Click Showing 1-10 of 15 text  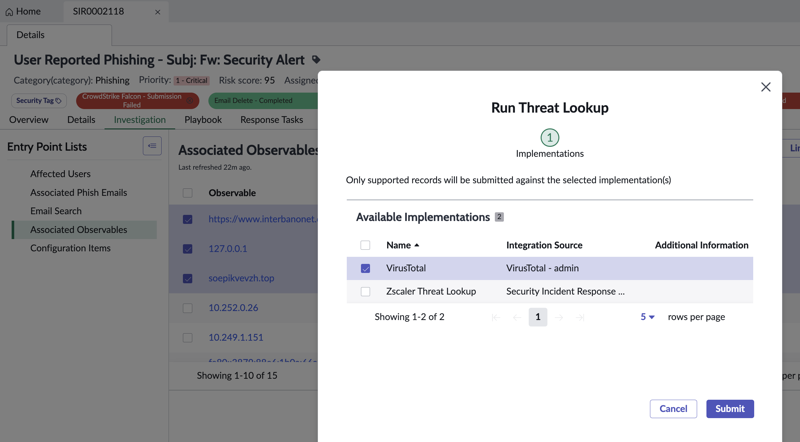[237, 376]
